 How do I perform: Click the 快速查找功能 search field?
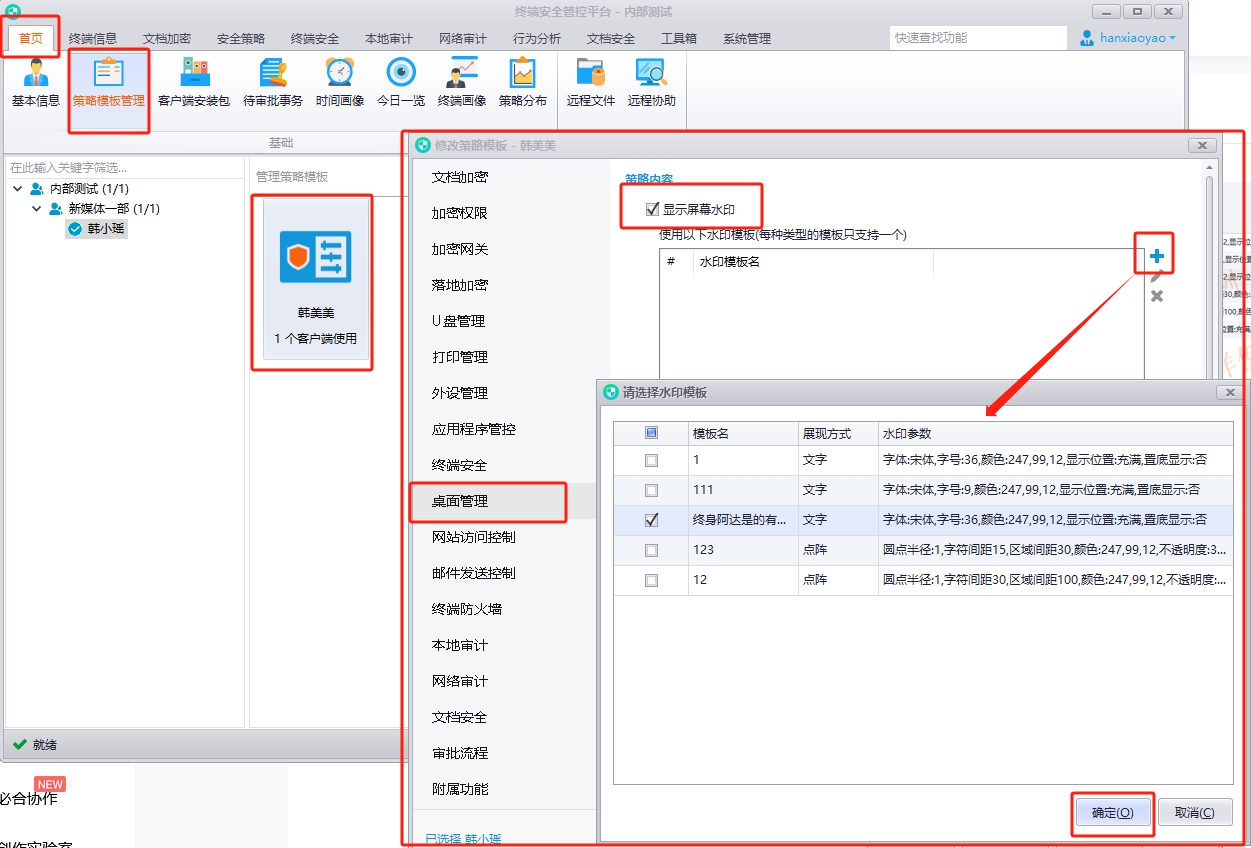pyautogui.click(x=978, y=38)
